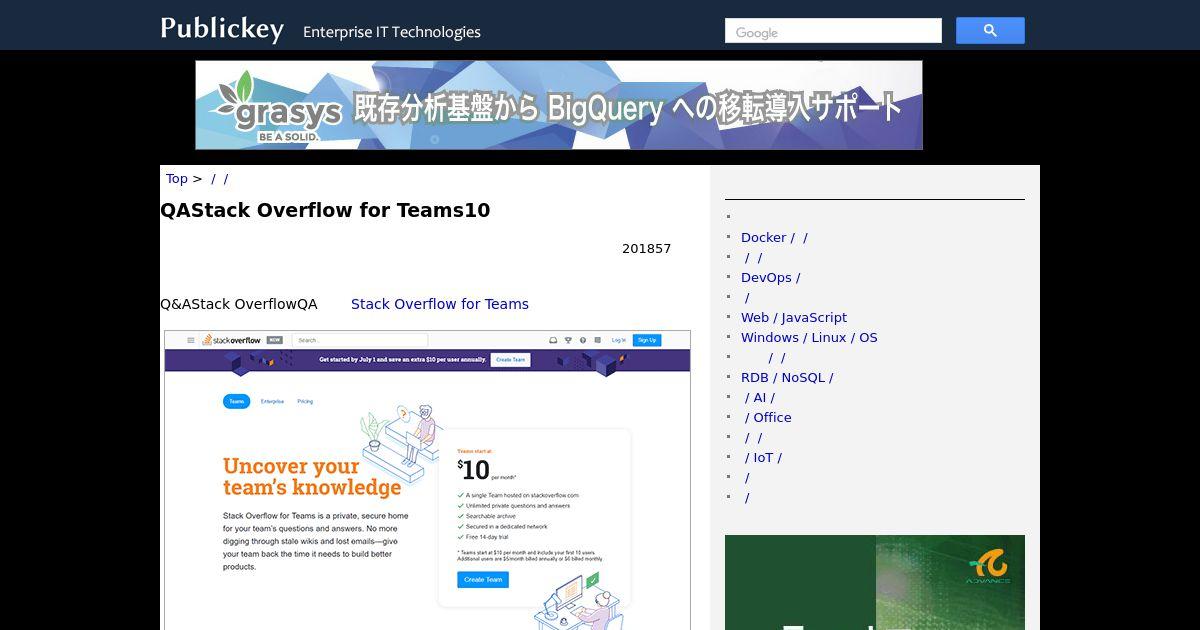Click the green Advance sidebar advertisement
This screenshot has height=630, width=1200.
[x=875, y=582]
